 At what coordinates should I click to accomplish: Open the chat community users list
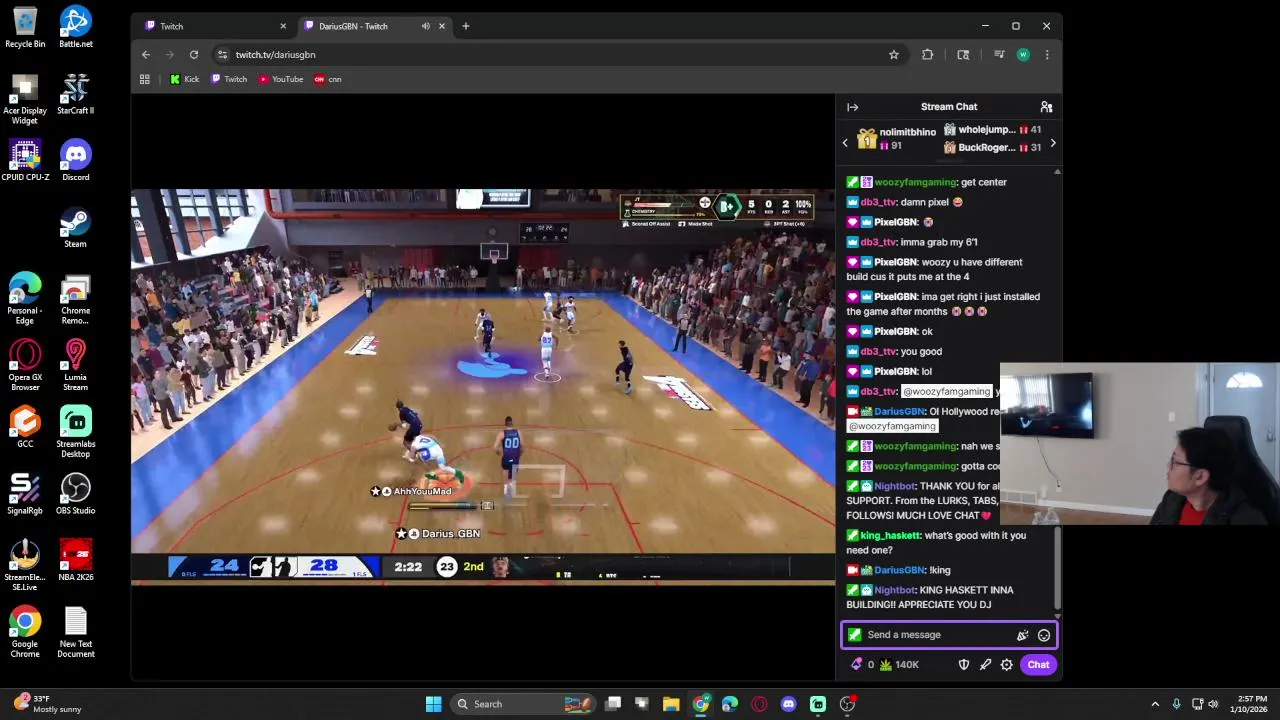[1046, 107]
